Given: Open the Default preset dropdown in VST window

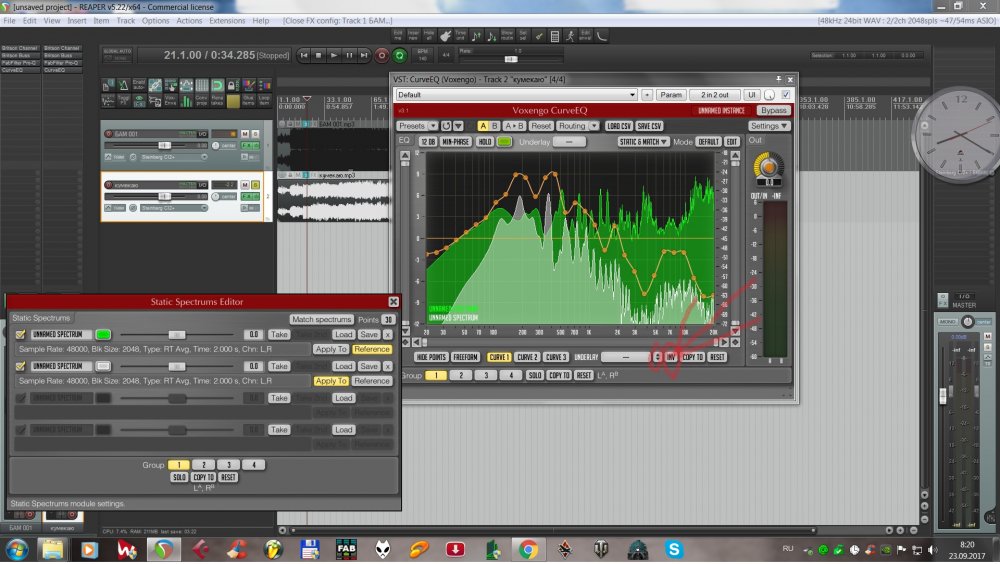Looking at the screenshot, I should (x=516, y=95).
